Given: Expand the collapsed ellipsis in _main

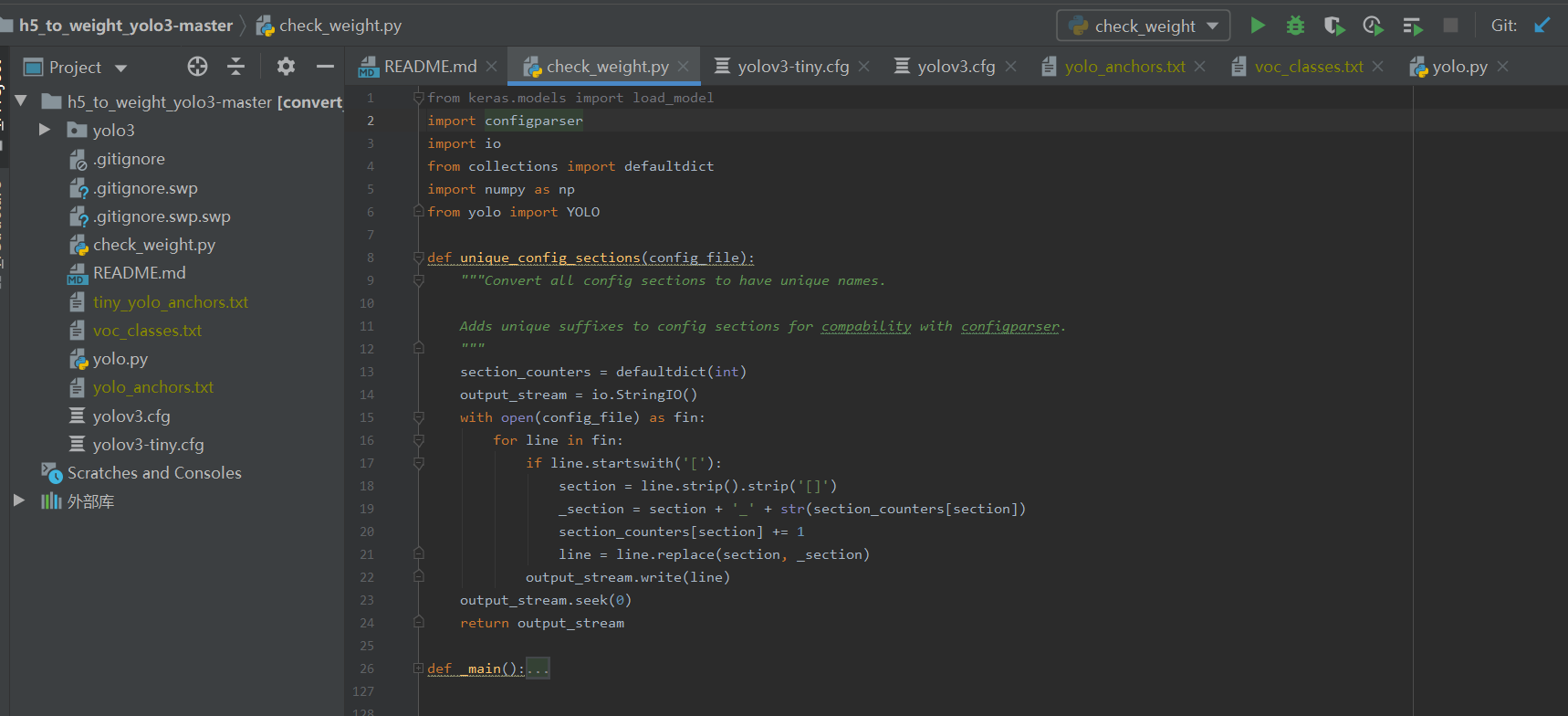Looking at the screenshot, I should point(538,669).
